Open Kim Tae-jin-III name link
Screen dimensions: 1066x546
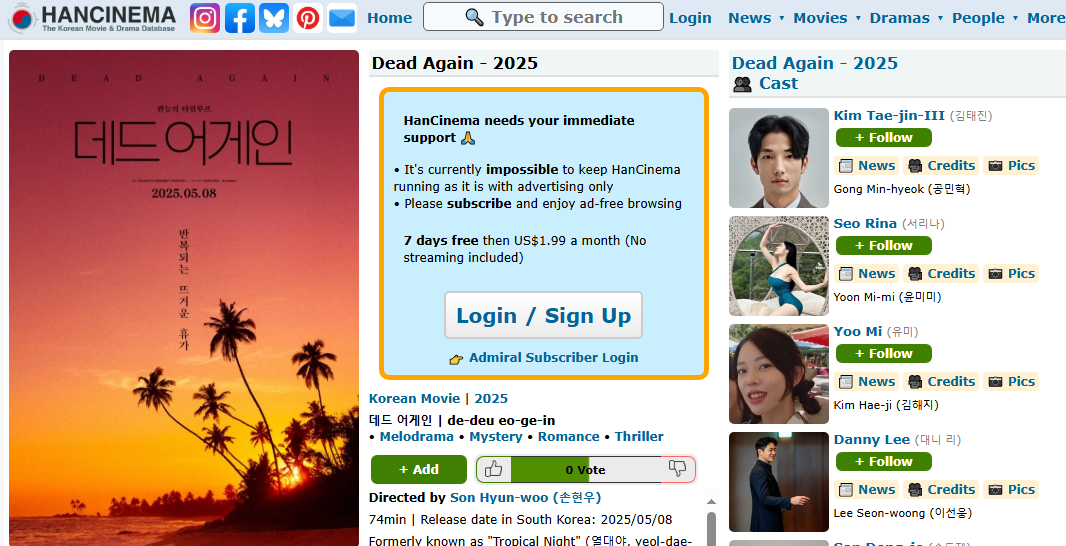pos(889,116)
